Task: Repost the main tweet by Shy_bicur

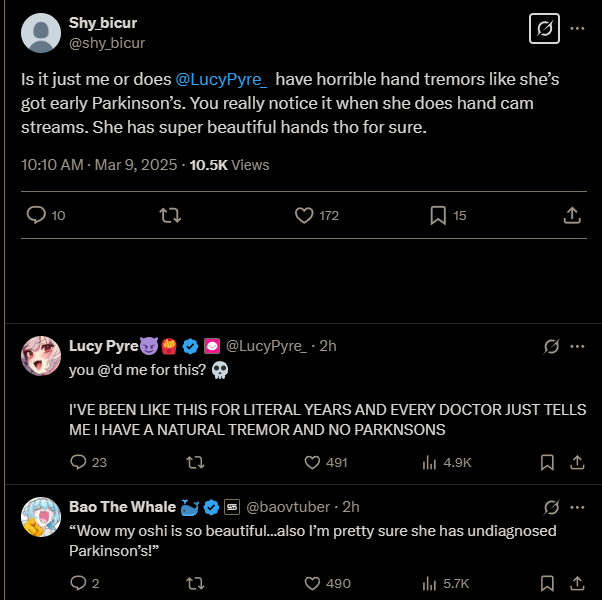Action: [x=169, y=215]
